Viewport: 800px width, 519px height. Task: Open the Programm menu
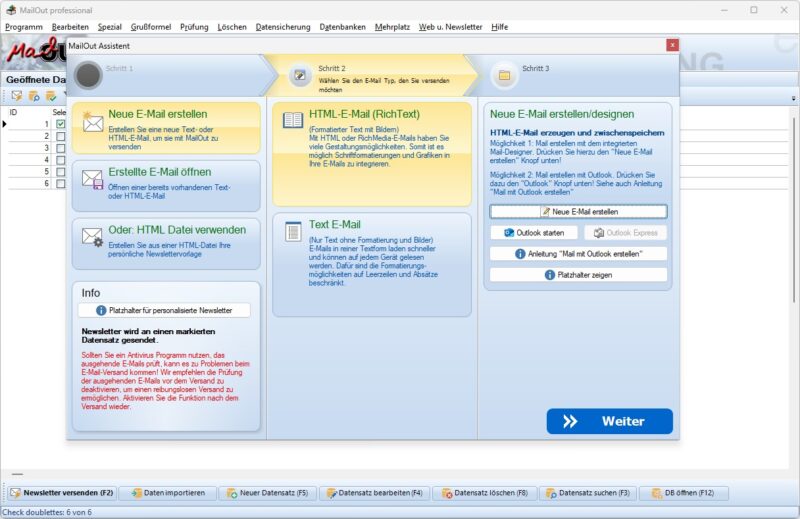24,27
